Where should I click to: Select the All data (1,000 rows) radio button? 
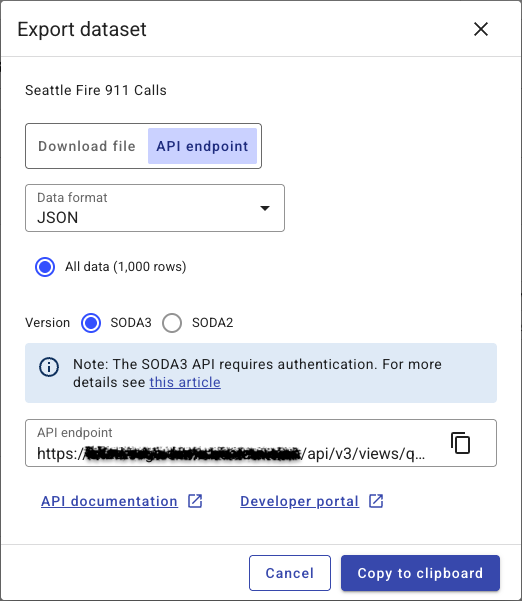point(45,267)
